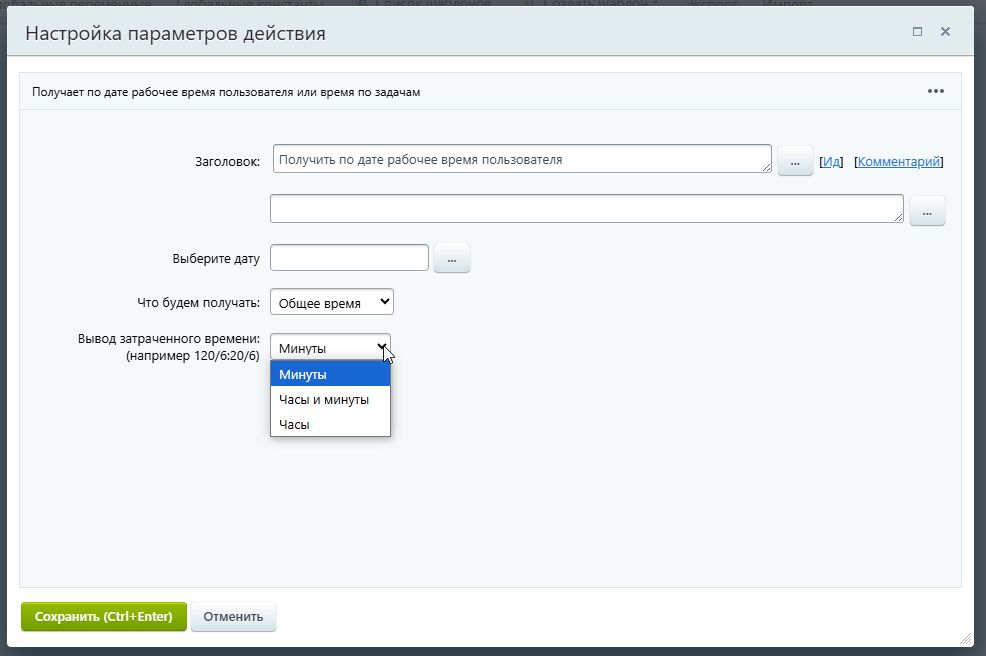
Task: Click the "..." icon beside the Заголовок field
Action: pyautogui.click(x=794, y=160)
